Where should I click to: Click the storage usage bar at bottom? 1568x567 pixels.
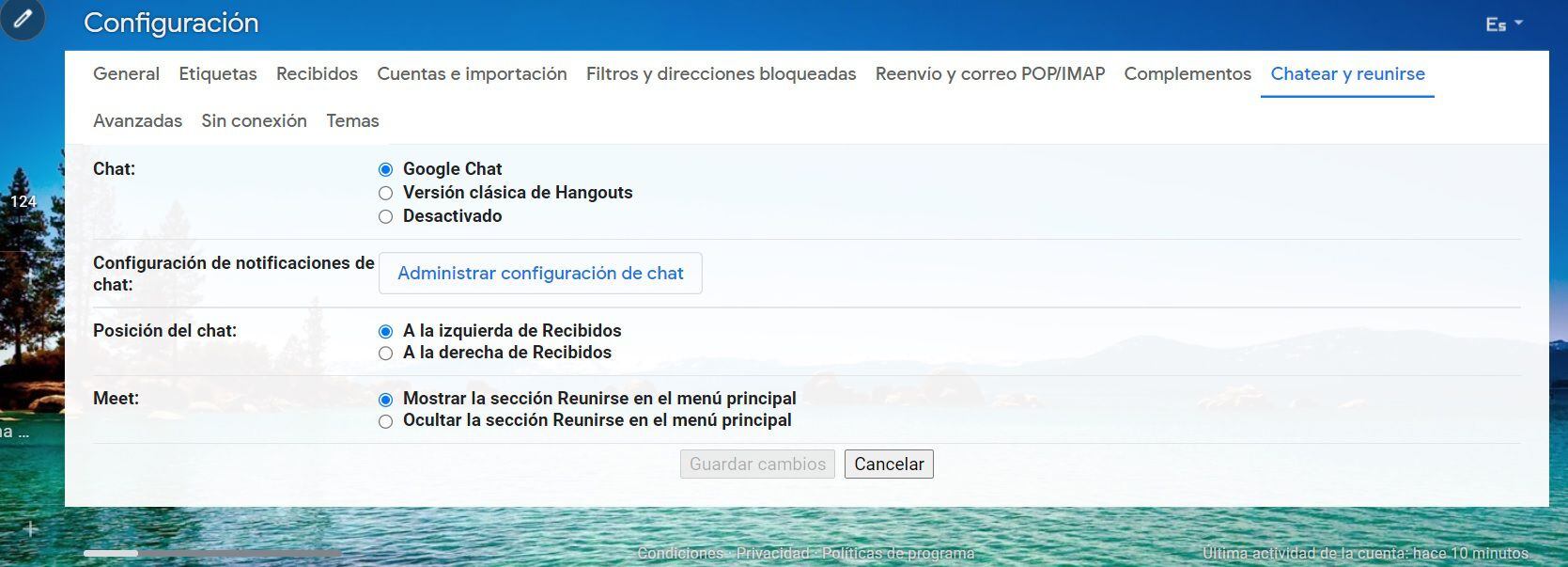coord(211,554)
